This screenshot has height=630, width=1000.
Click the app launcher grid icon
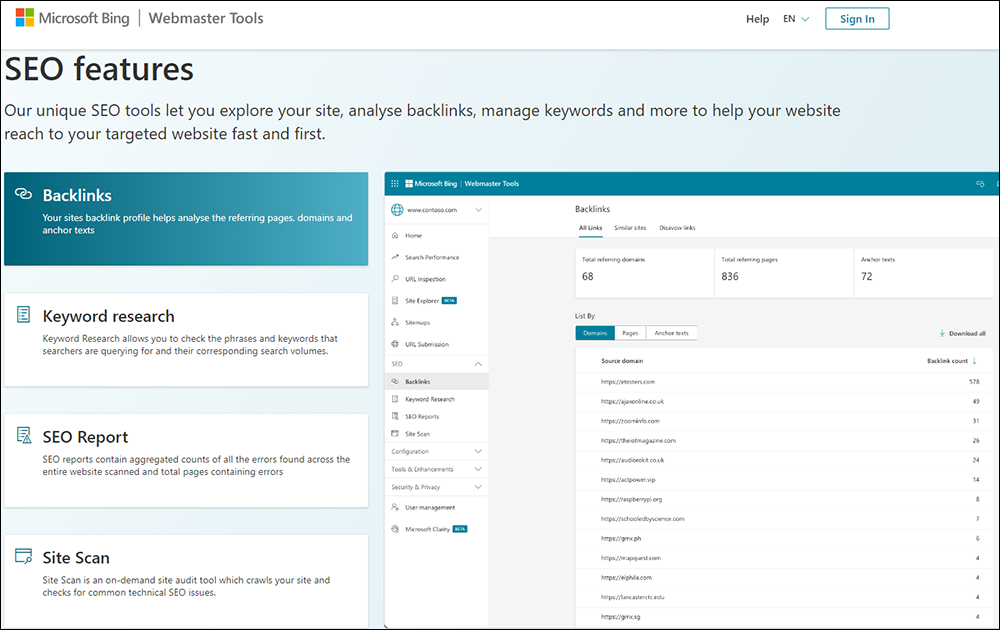point(395,184)
